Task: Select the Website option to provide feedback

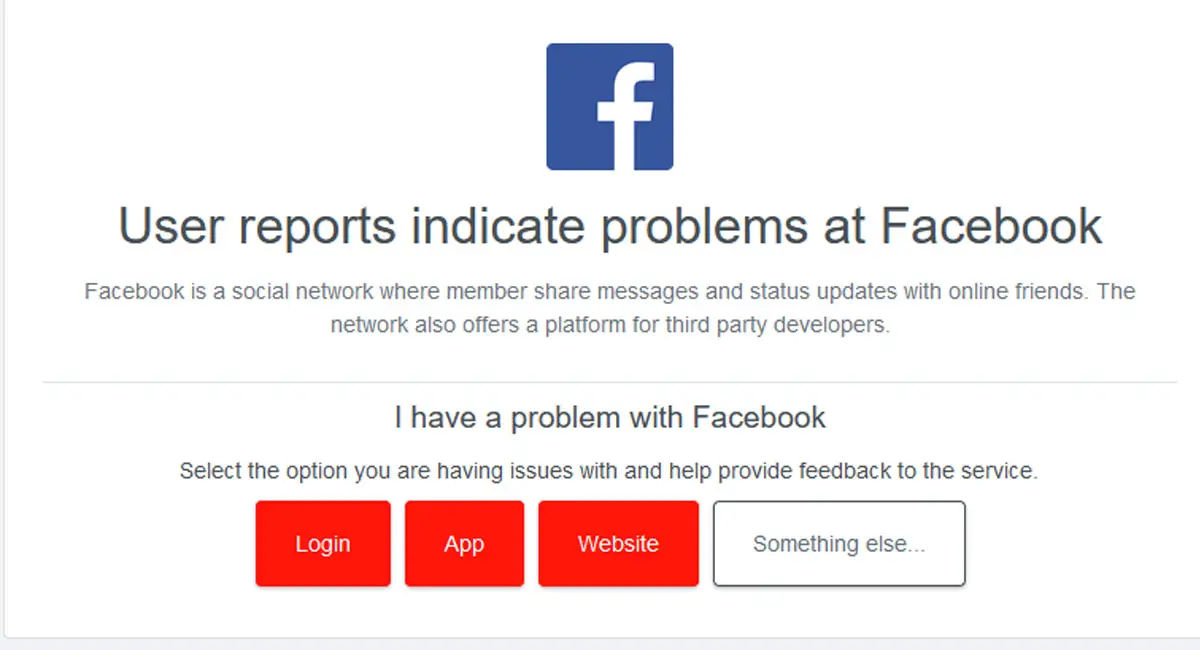Action: pos(618,543)
